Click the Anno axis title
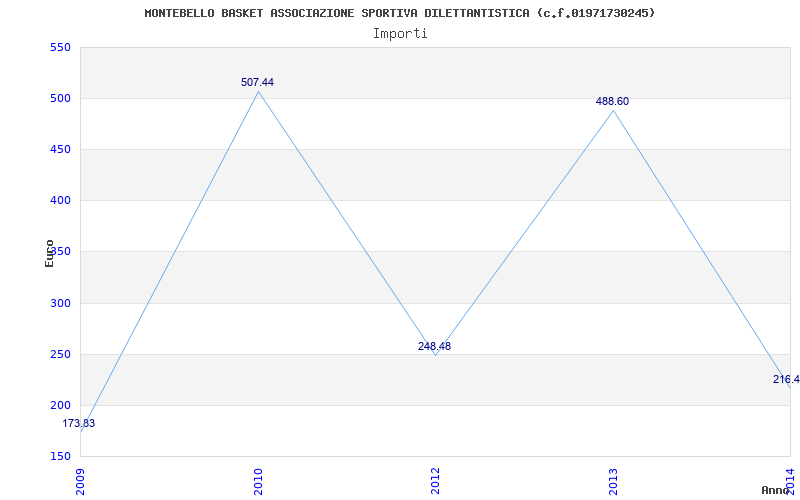The width and height of the screenshot is (800, 500). 776,490
